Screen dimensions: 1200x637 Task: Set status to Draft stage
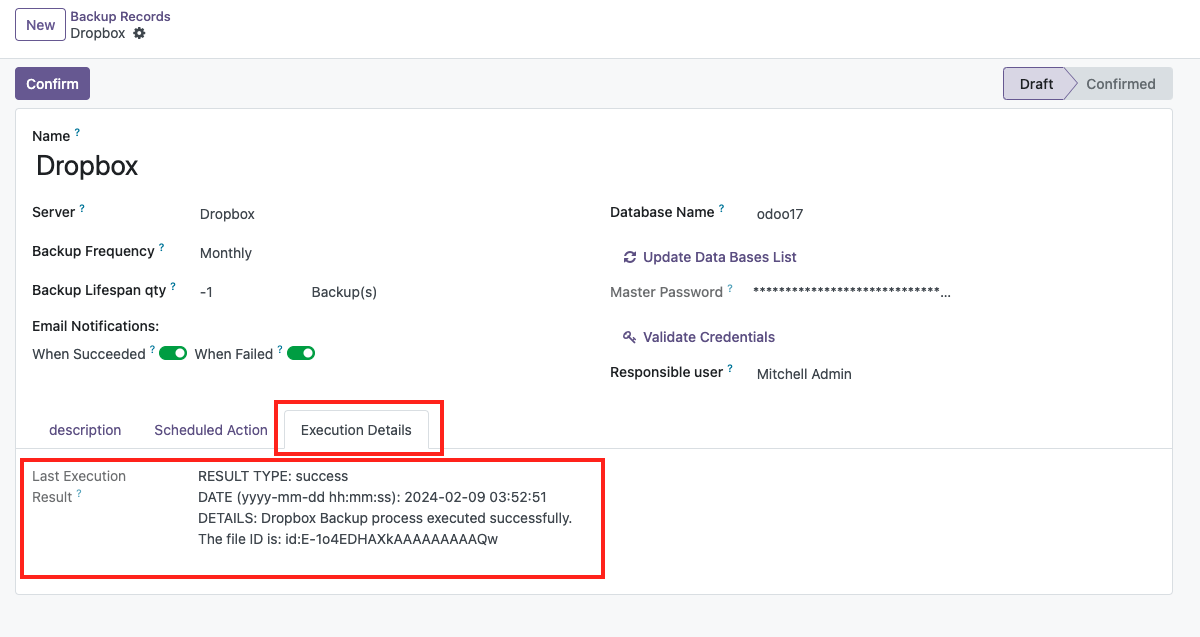pyautogui.click(x=1036, y=84)
